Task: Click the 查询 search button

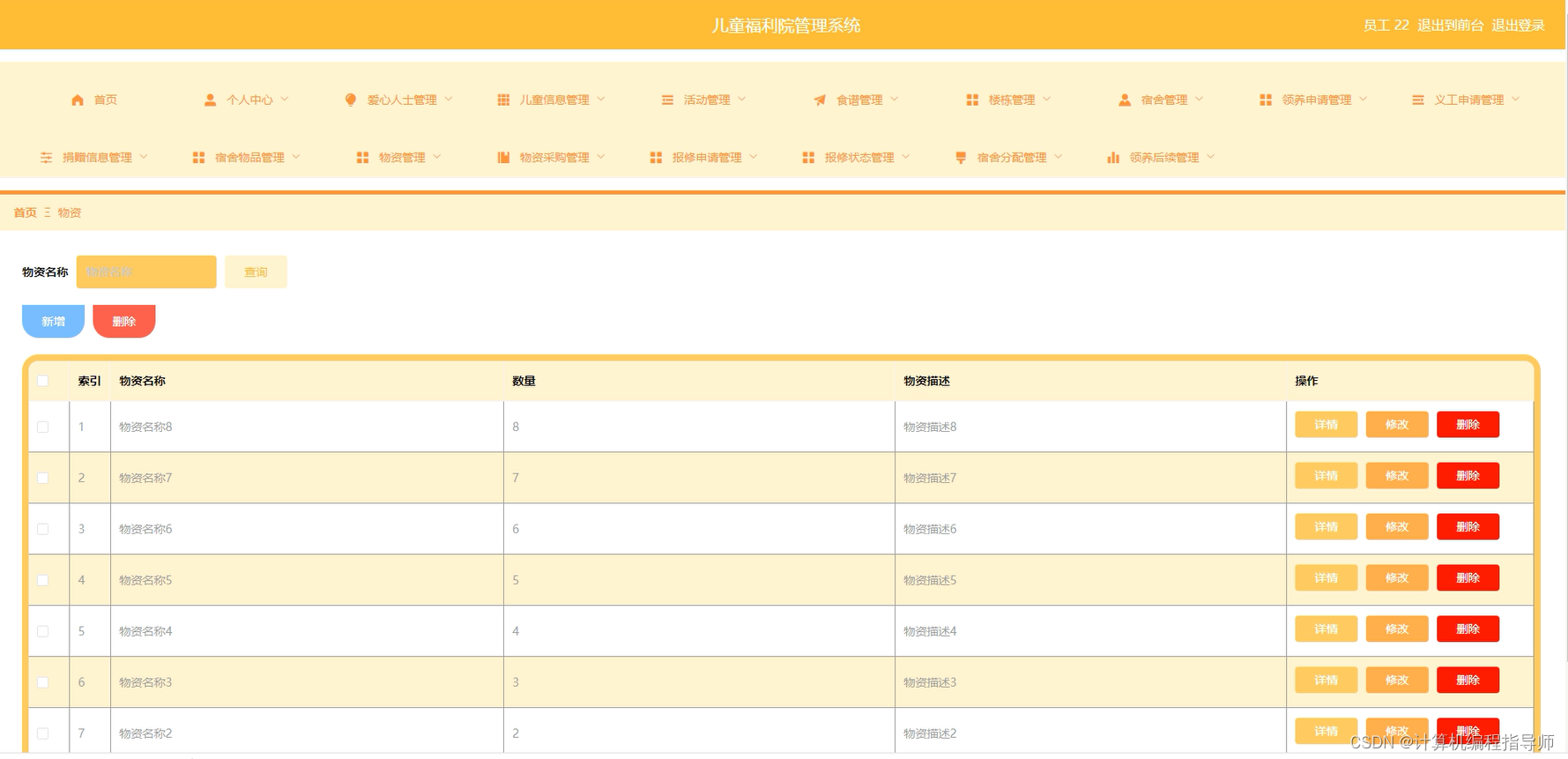Action: click(256, 272)
